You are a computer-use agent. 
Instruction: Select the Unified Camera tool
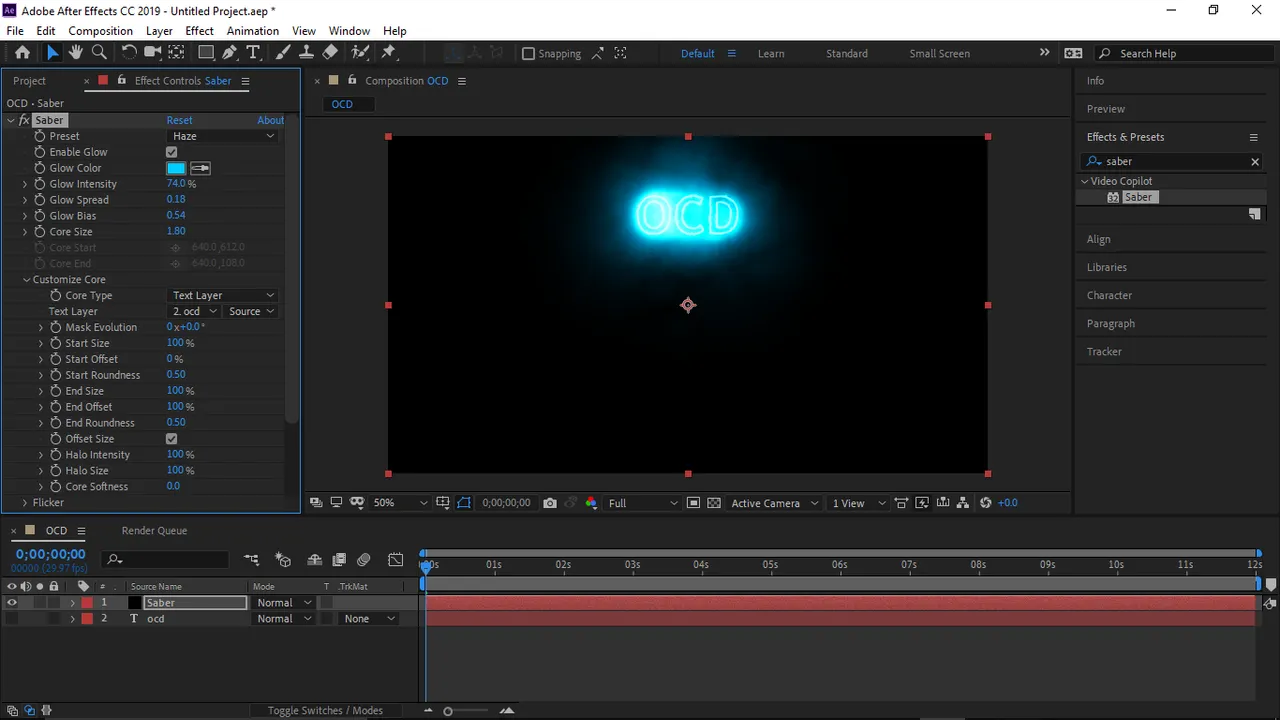click(x=153, y=53)
